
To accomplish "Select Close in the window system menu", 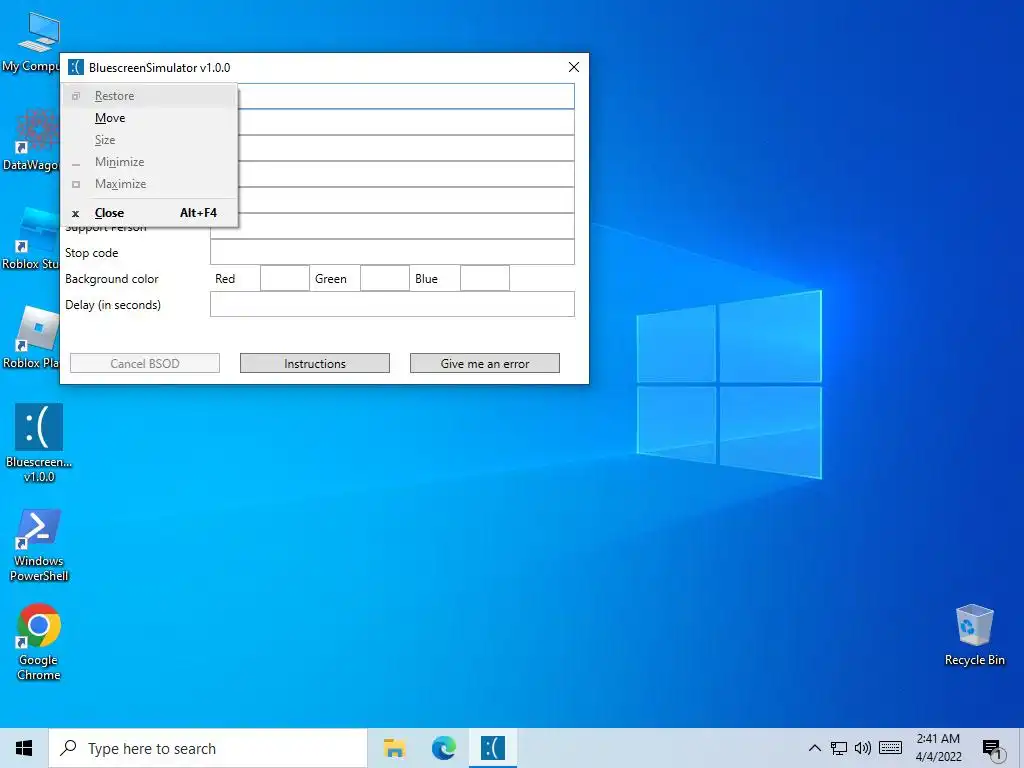I will click(x=150, y=213).
